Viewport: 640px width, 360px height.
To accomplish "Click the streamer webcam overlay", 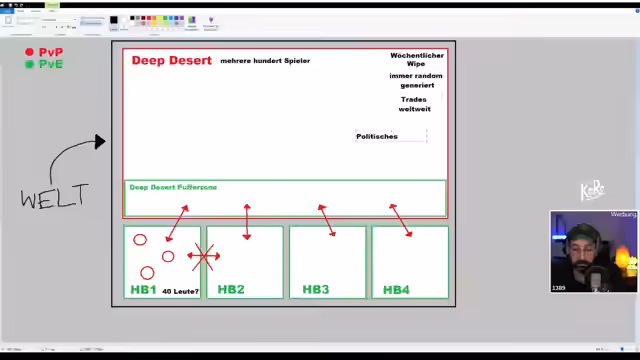I will coord(593,251).
